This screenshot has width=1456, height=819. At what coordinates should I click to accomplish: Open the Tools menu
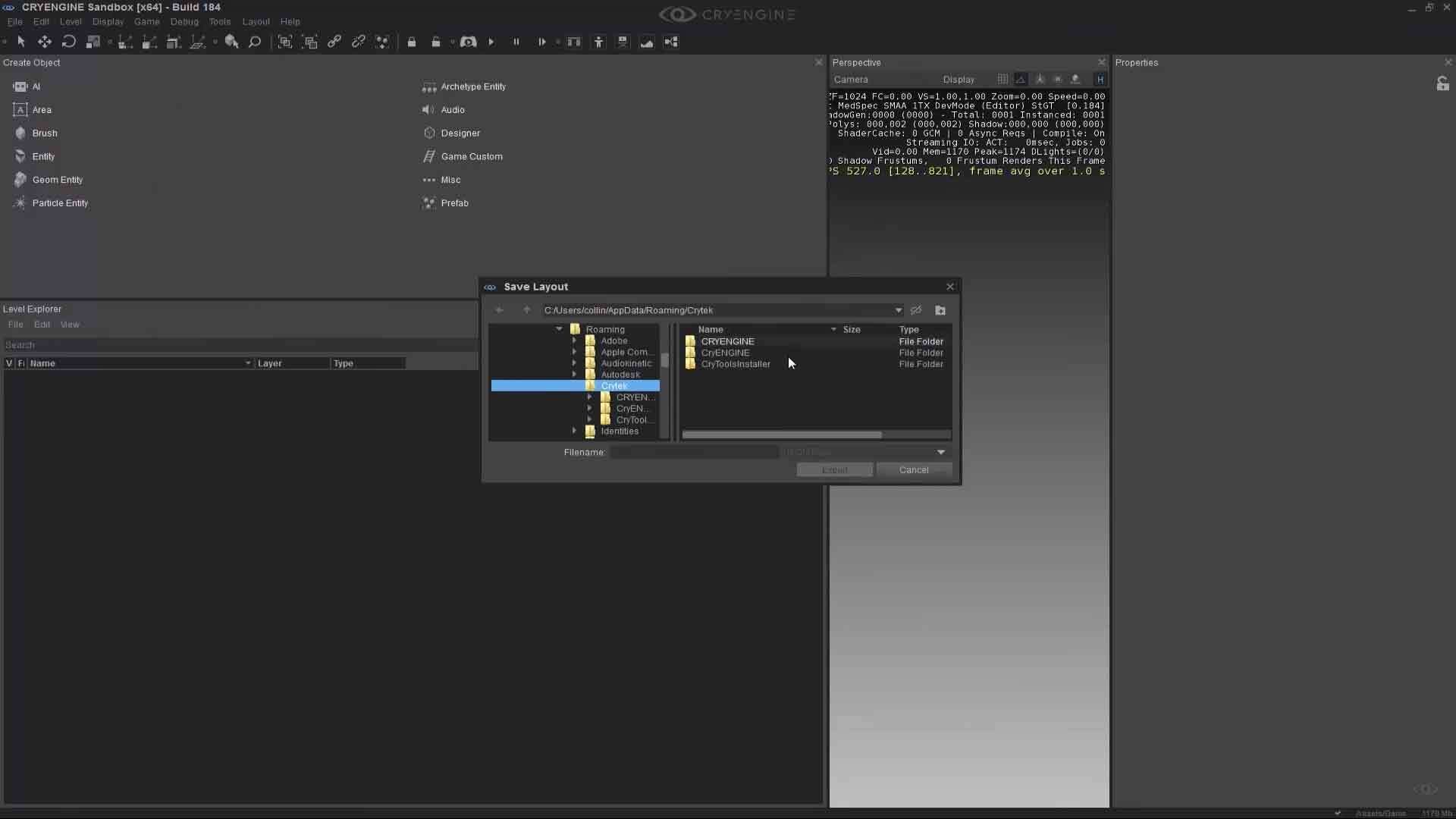tap(219, 21)
